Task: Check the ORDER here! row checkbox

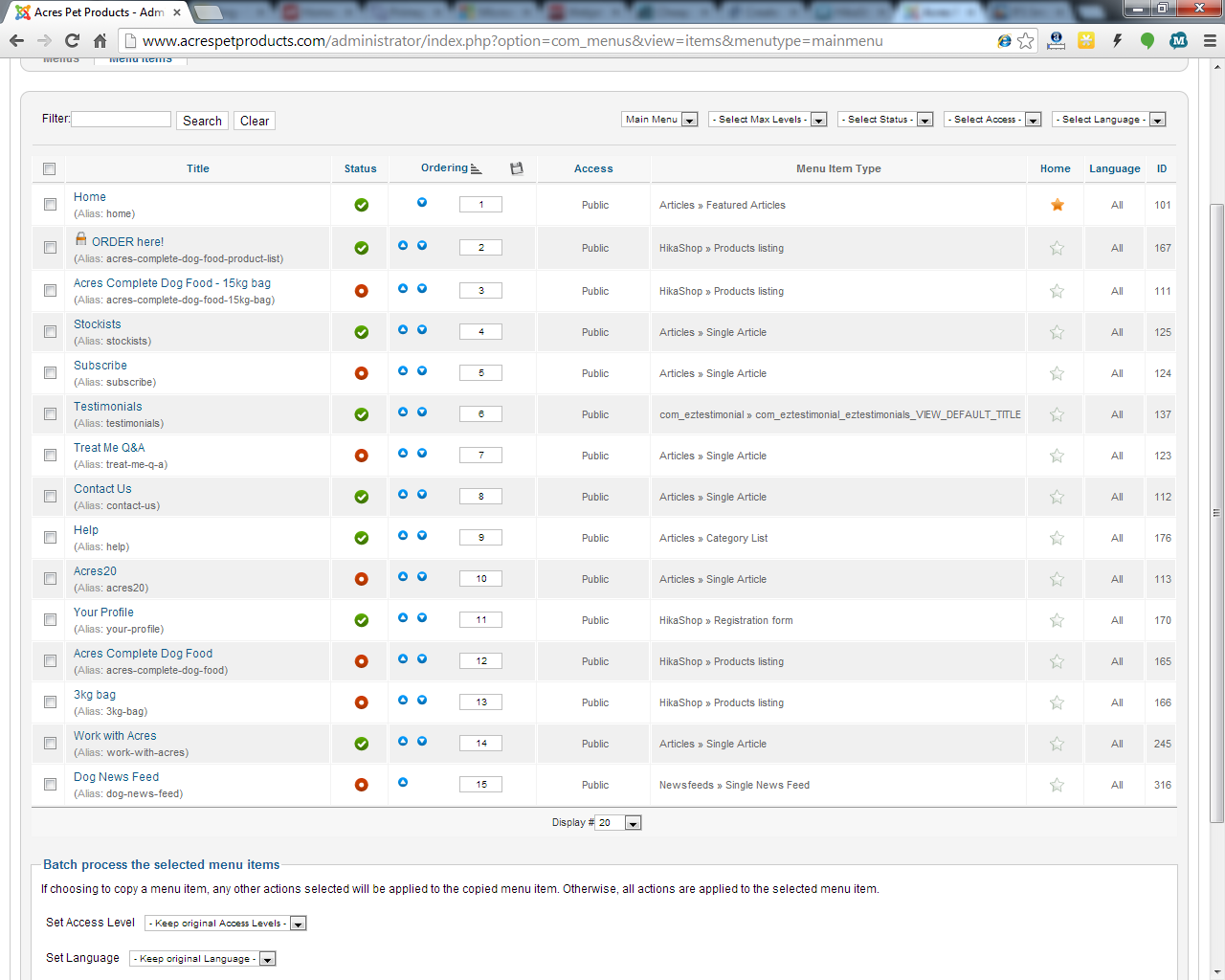Action: point(50,248)
